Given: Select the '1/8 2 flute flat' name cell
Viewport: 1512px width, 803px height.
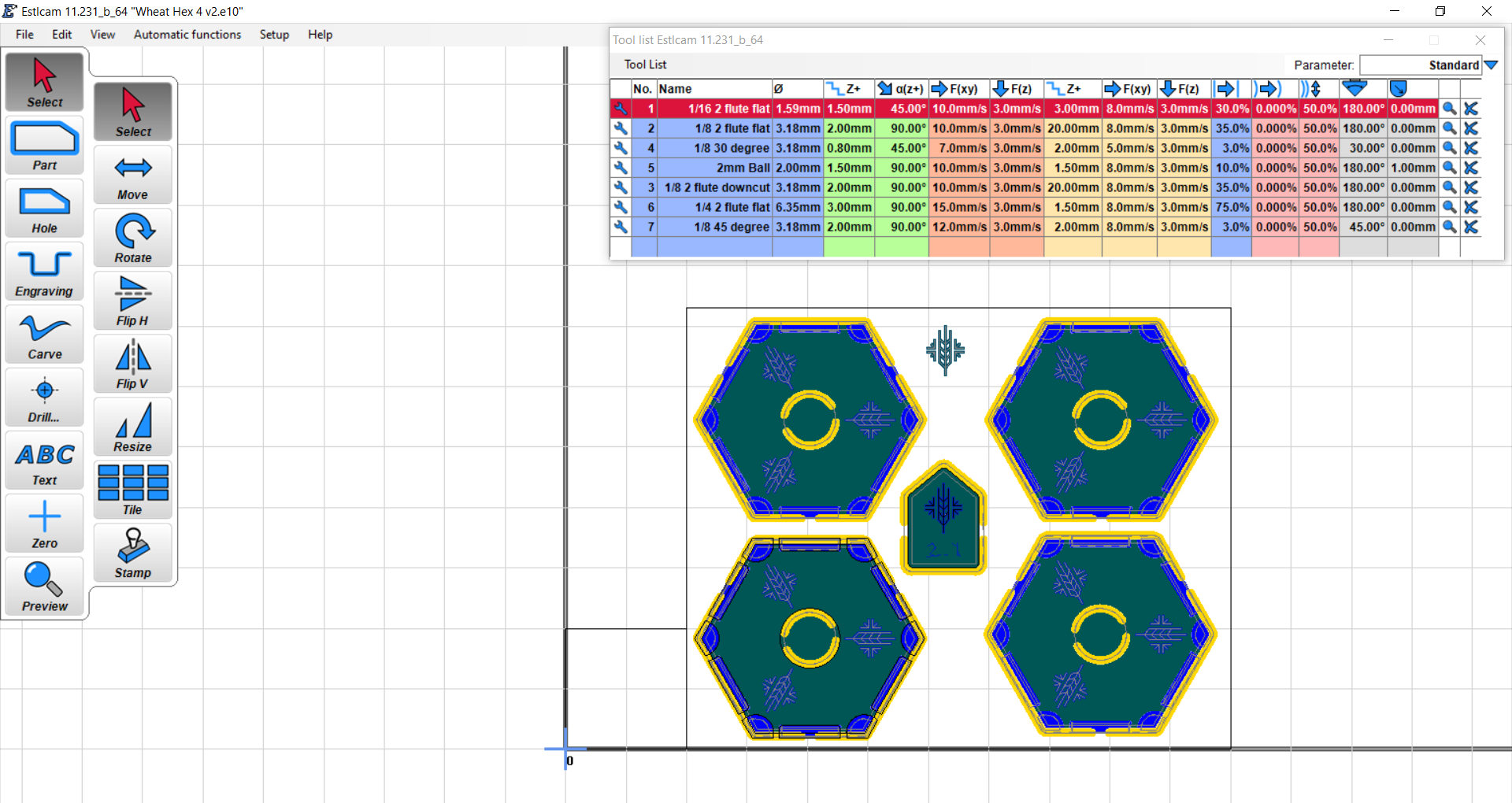Looking at the screenshot, I should point(714,128).
